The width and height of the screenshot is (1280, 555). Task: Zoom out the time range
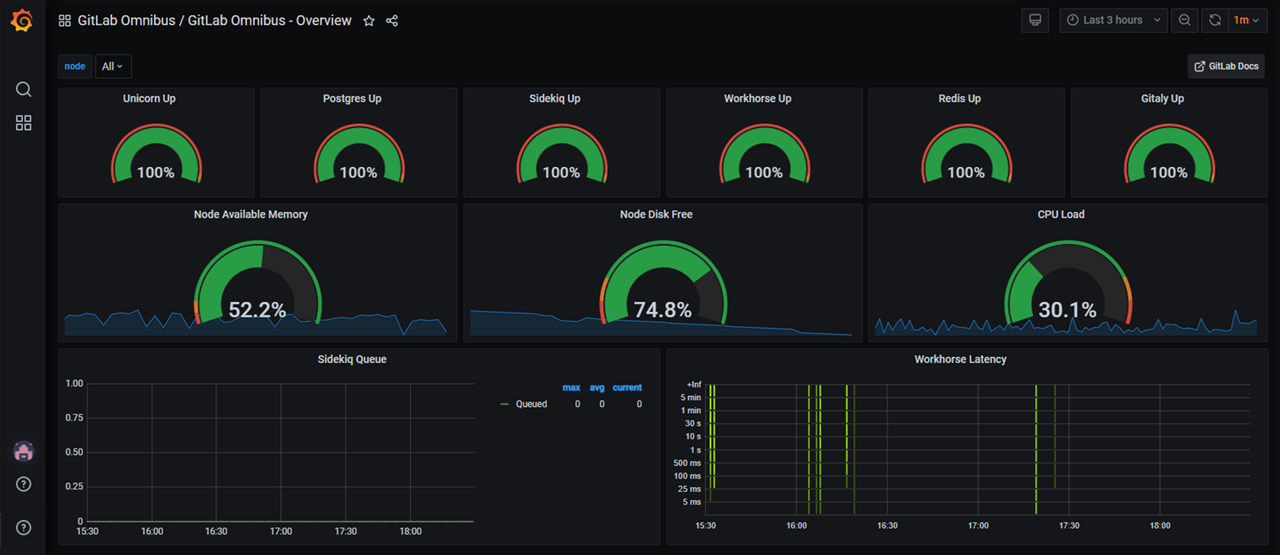[1185, 20]
